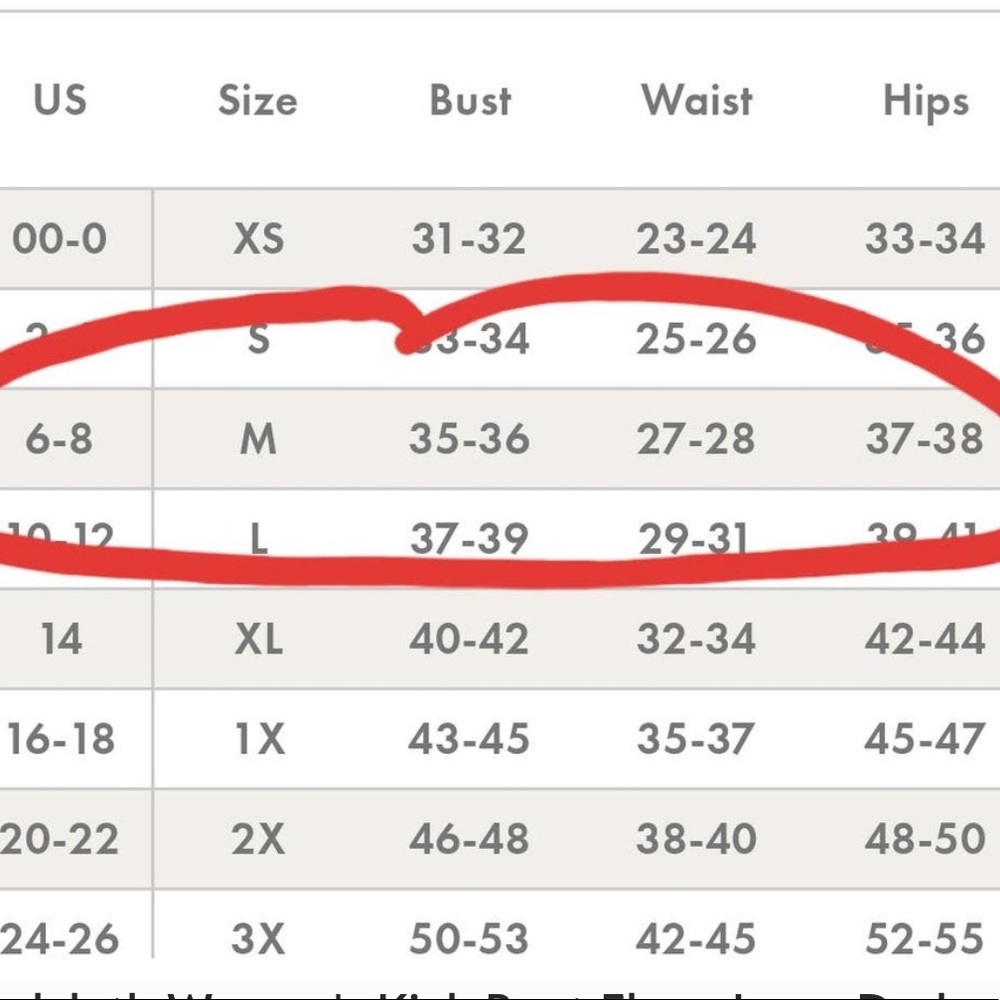Click waist value 38-40
Viewport: 1000px width, 1000px height.
click(x=696, y=839)
